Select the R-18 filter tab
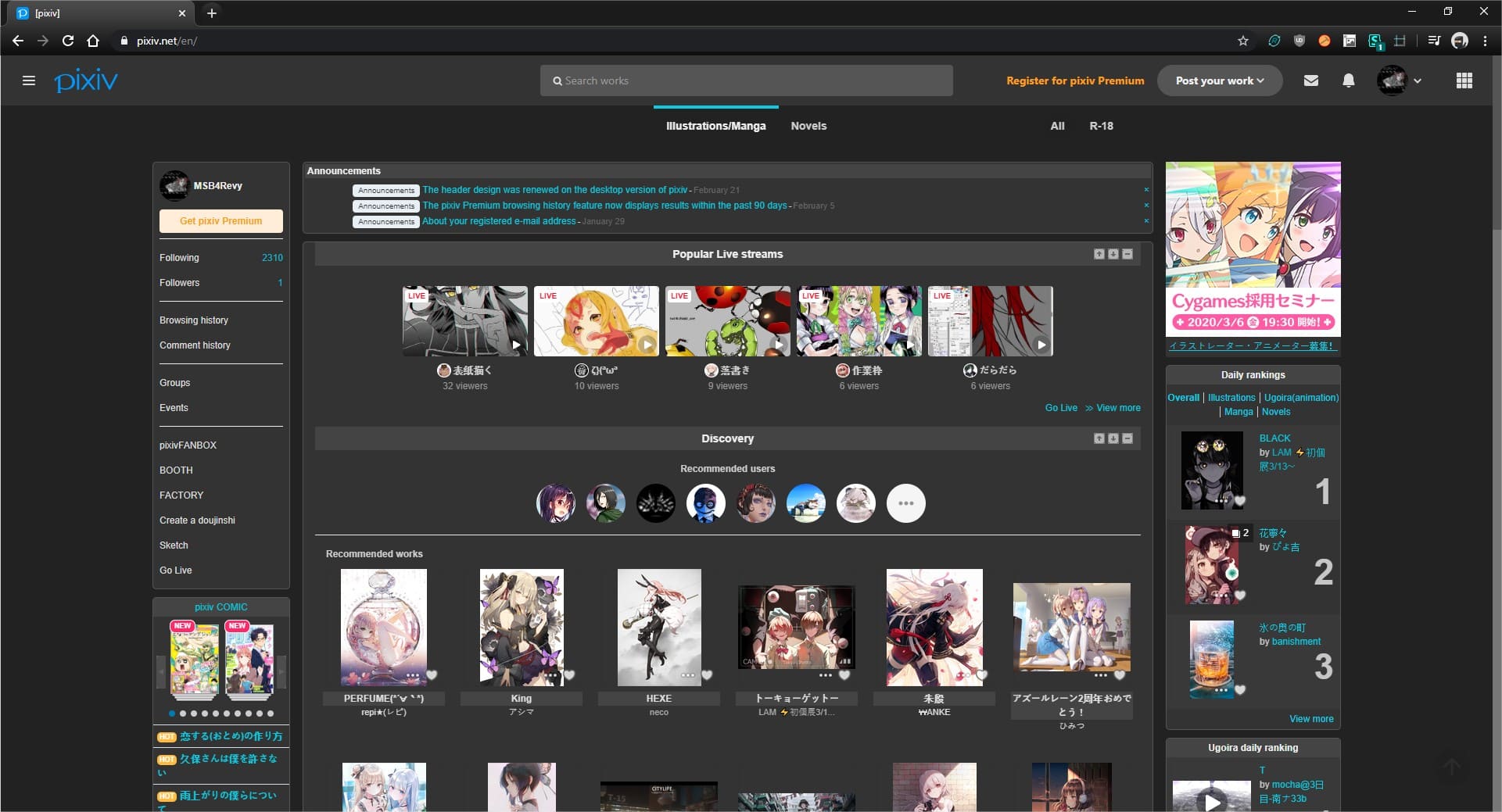 click(x=1101, y=126)
